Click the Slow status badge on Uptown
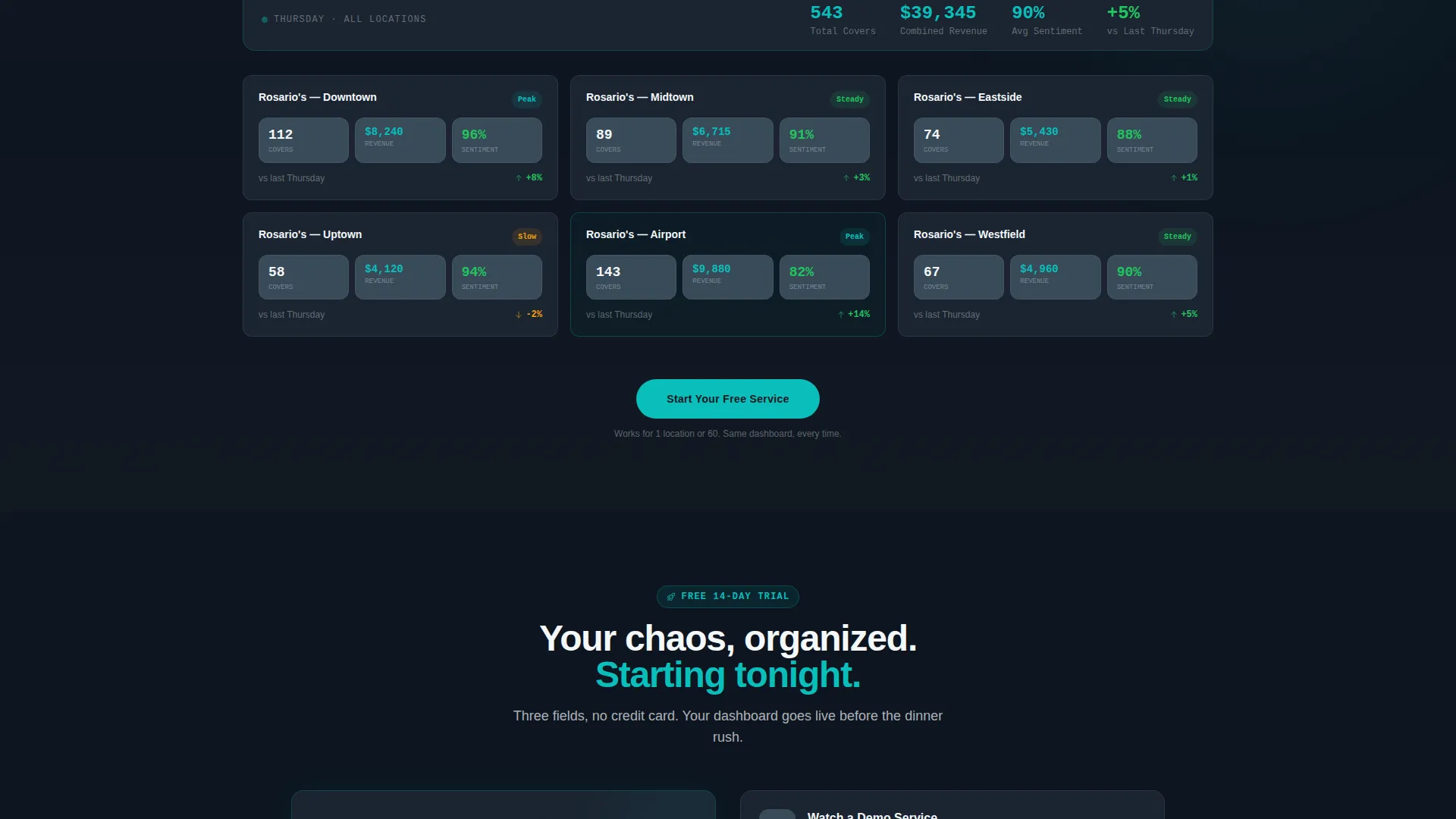 tap(526, 237)
